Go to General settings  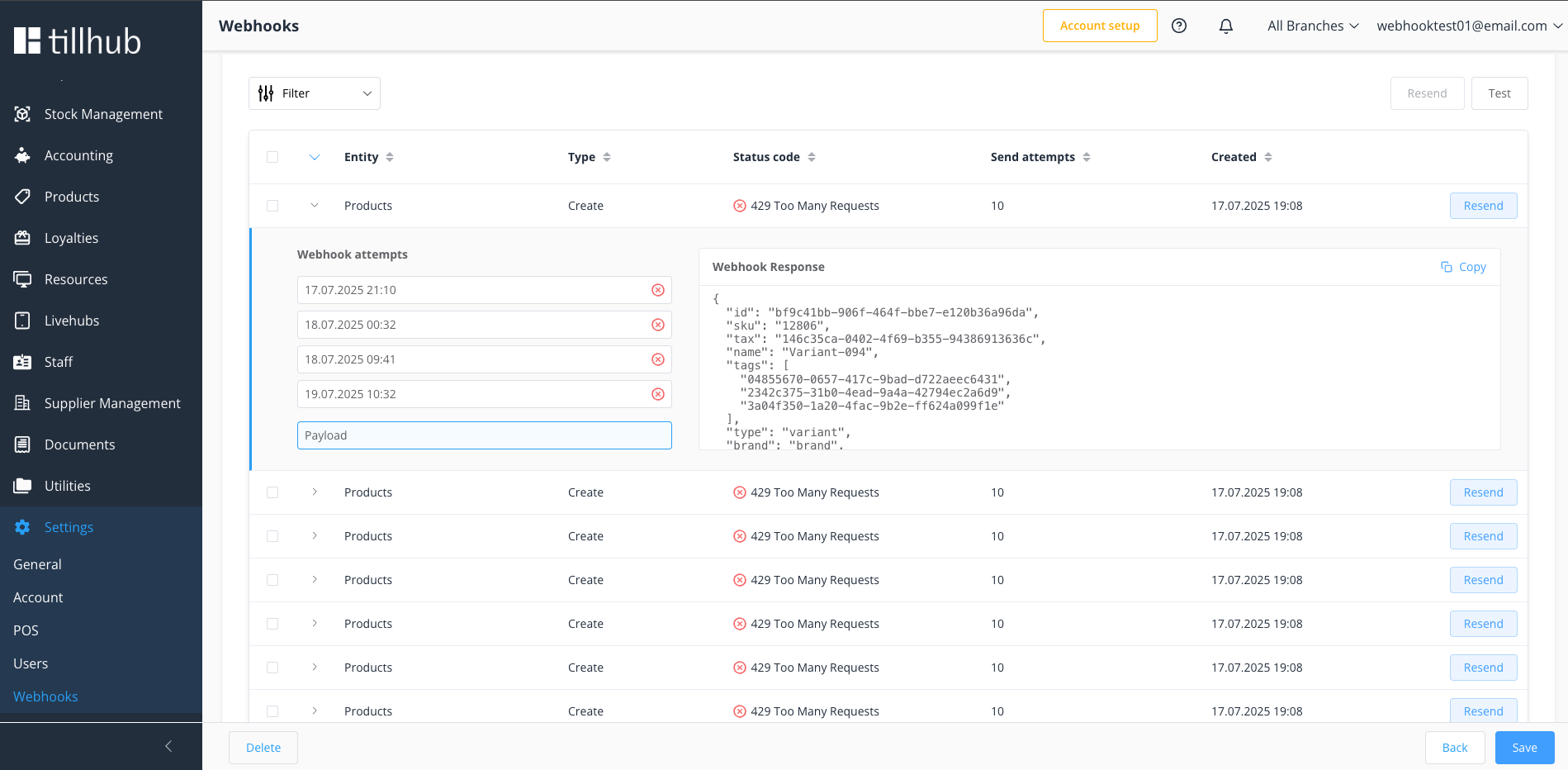pos(37,564)
